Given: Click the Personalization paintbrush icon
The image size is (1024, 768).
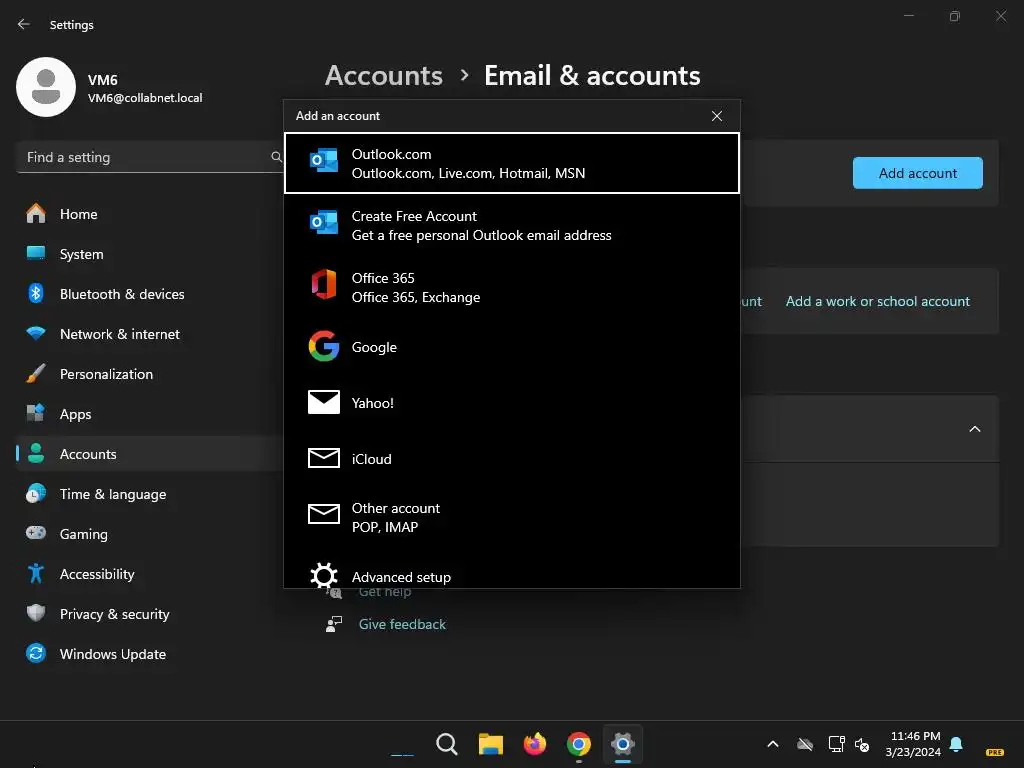Looking at the screenshot, I should tap(36, 374).
